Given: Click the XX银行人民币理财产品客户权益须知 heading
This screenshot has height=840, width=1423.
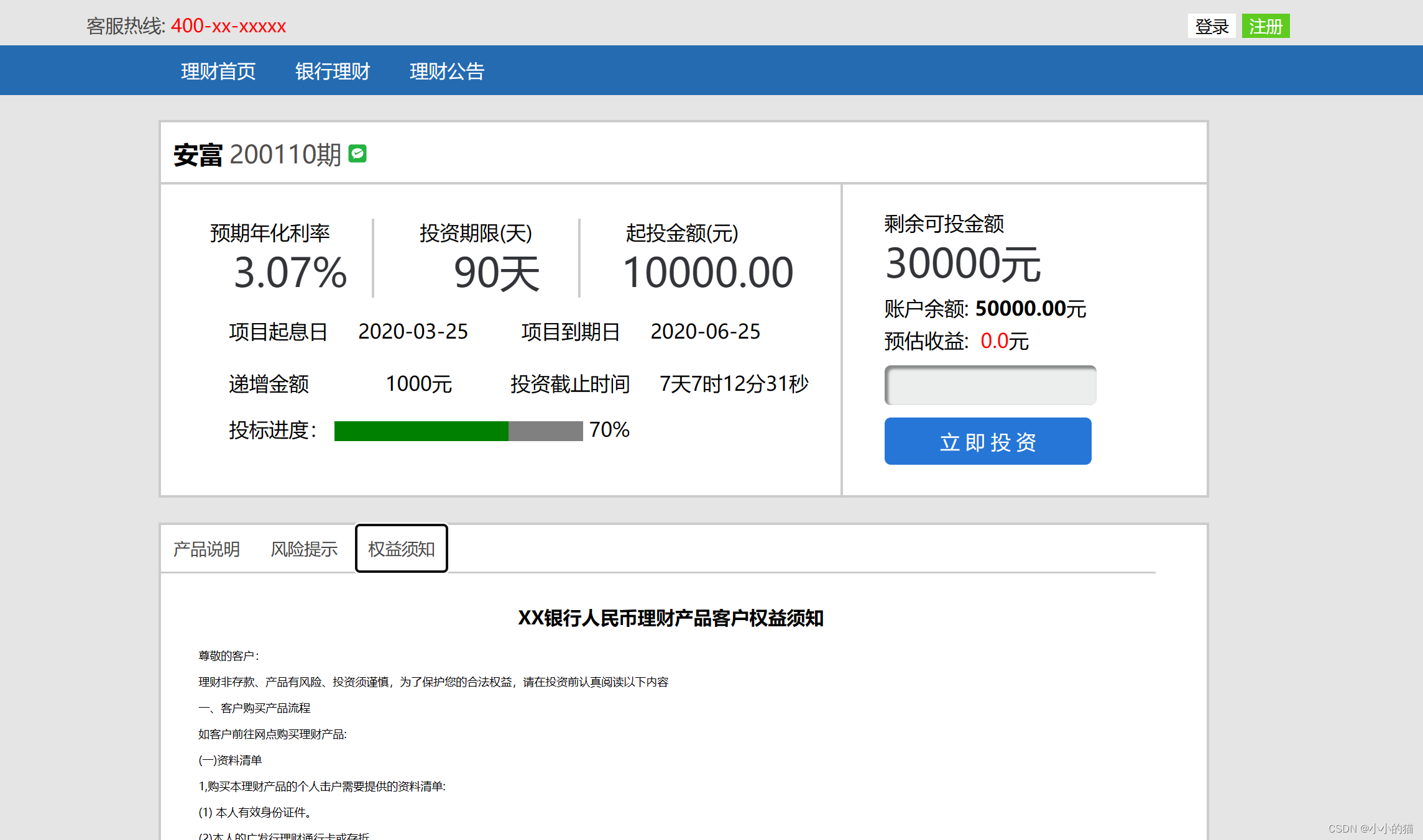Looking at the screenshot, I should [x=670, y=618].
